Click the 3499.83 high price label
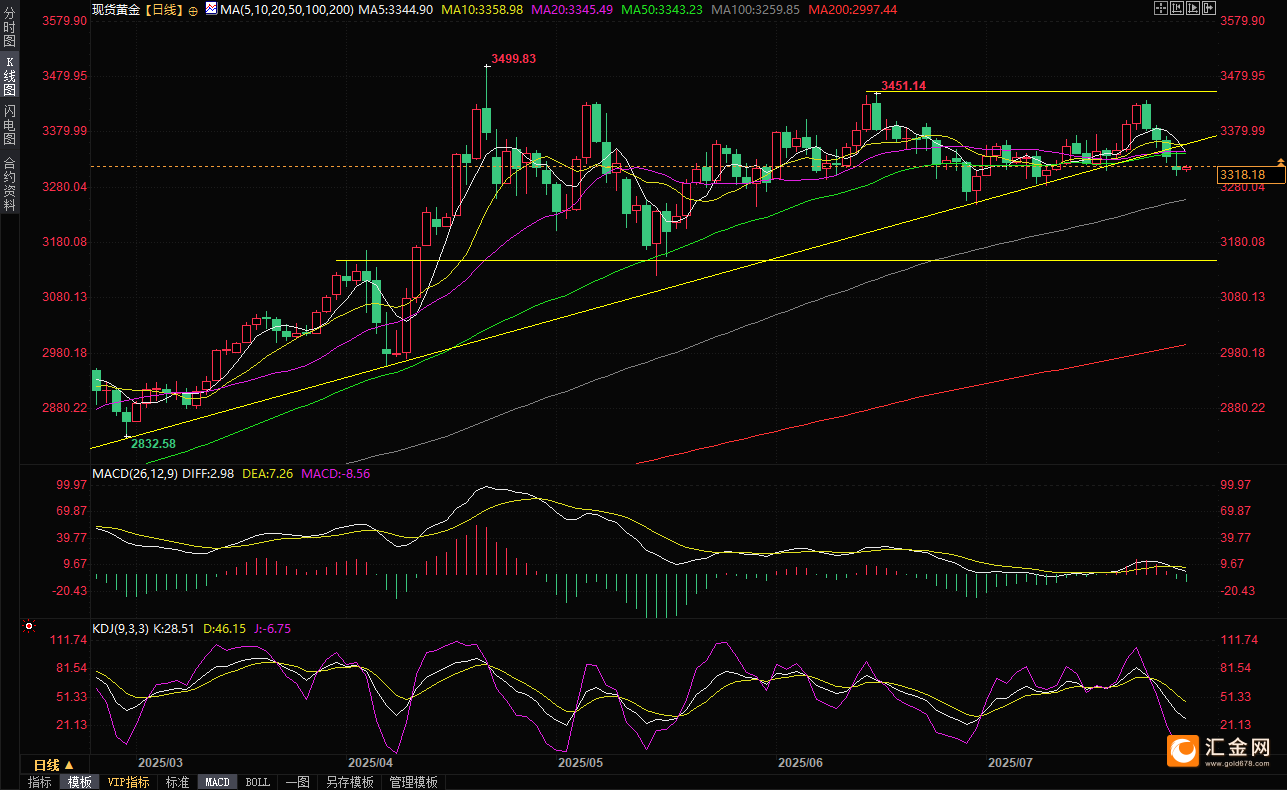 [x=514, y=59]
